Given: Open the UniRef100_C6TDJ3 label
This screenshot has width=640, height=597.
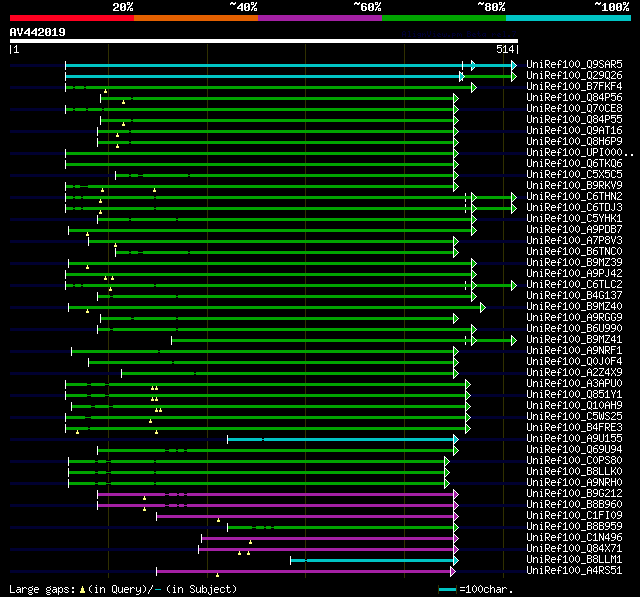Looking at the screenshot, I should coord(574,208).
